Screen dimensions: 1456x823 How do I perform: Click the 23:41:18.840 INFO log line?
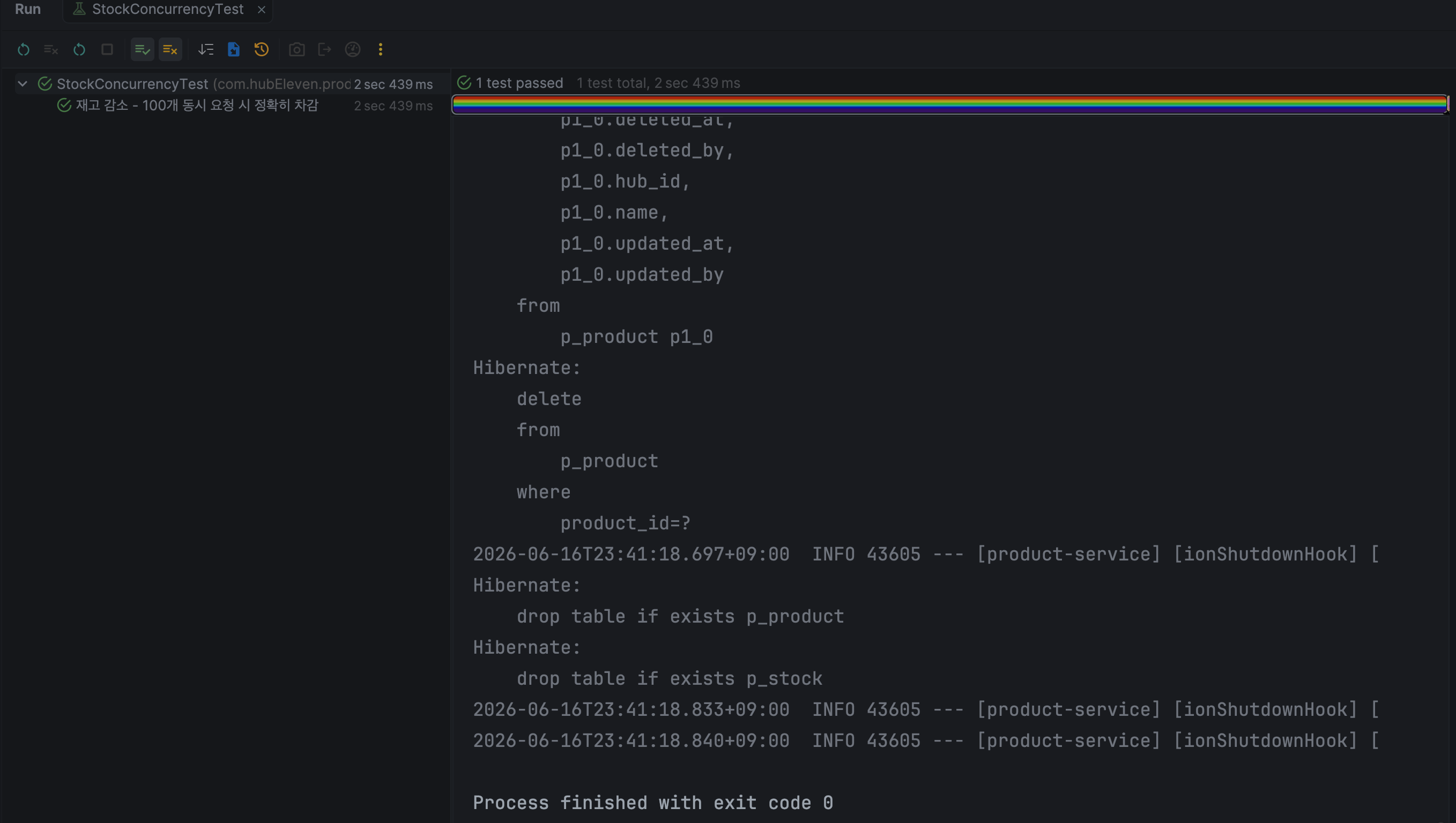click(926, 740)
